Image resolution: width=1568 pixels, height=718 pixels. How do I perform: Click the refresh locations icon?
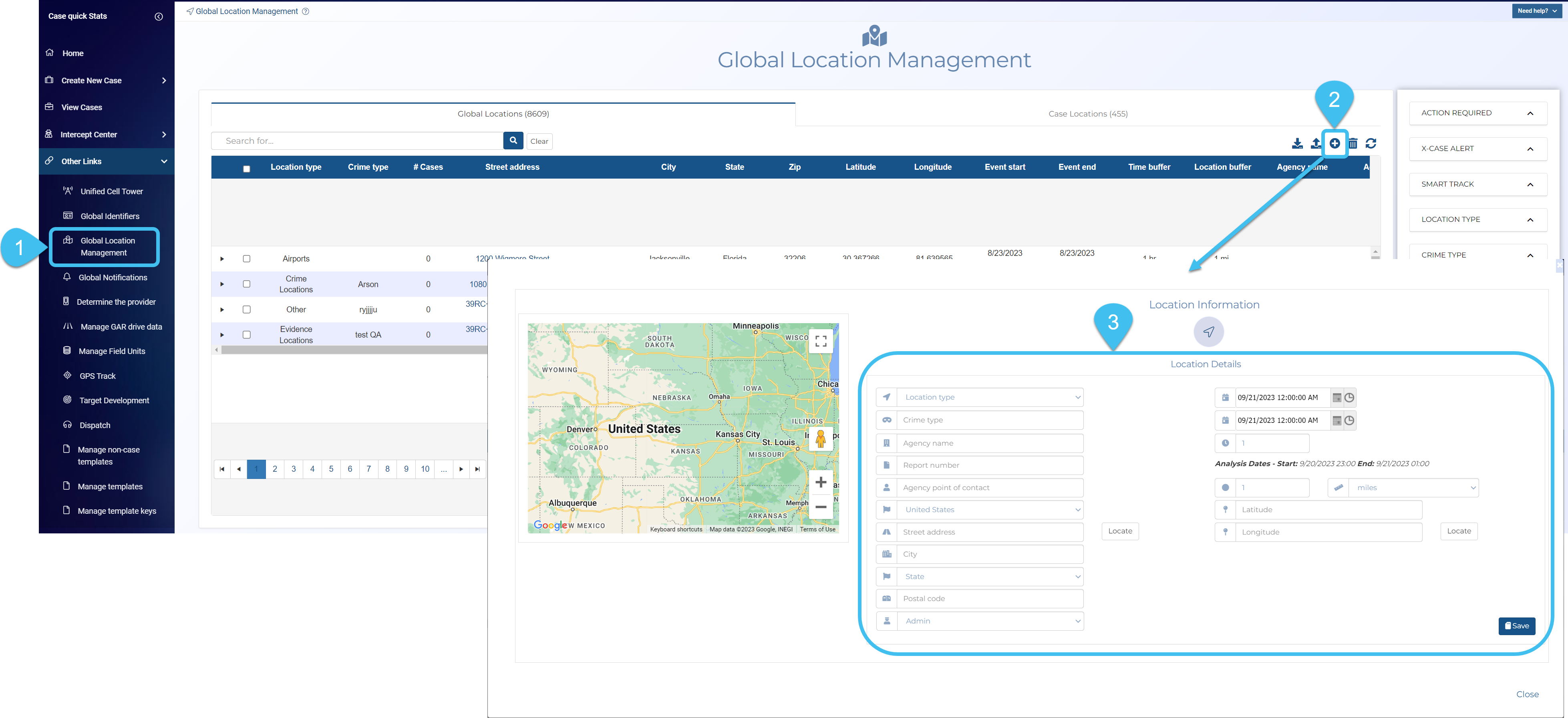coord(1371,143)
